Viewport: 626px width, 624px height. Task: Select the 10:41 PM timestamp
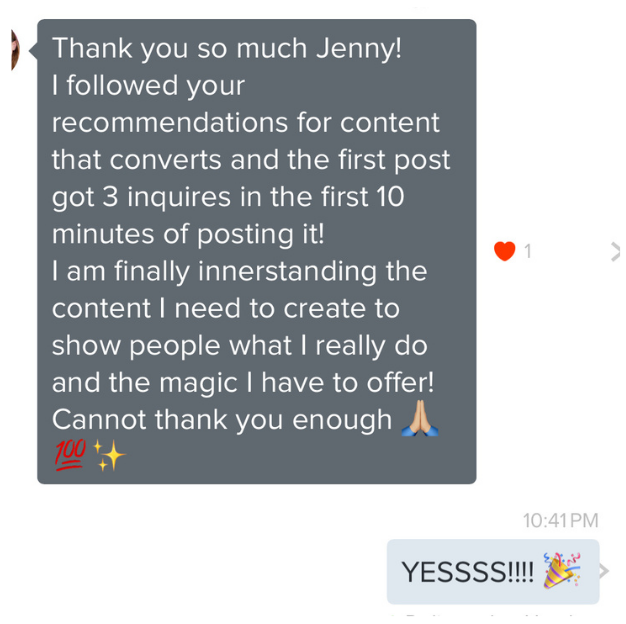(x=561, y=521)
